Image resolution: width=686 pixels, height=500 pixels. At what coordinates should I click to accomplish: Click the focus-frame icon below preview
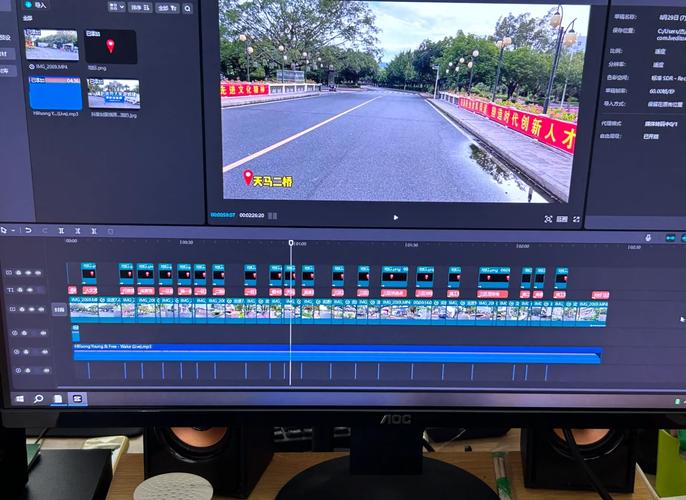click(x=548, y=218)
